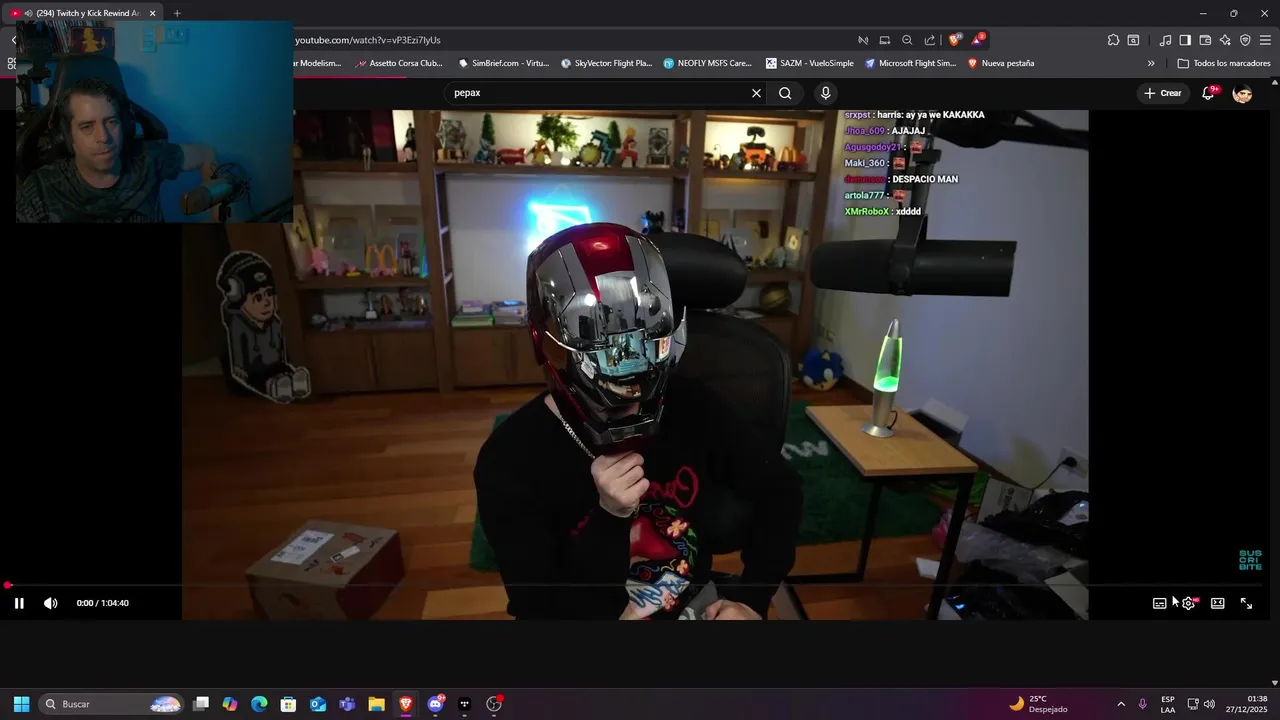Open the taskbar volume control

[x=1210, y=704]
